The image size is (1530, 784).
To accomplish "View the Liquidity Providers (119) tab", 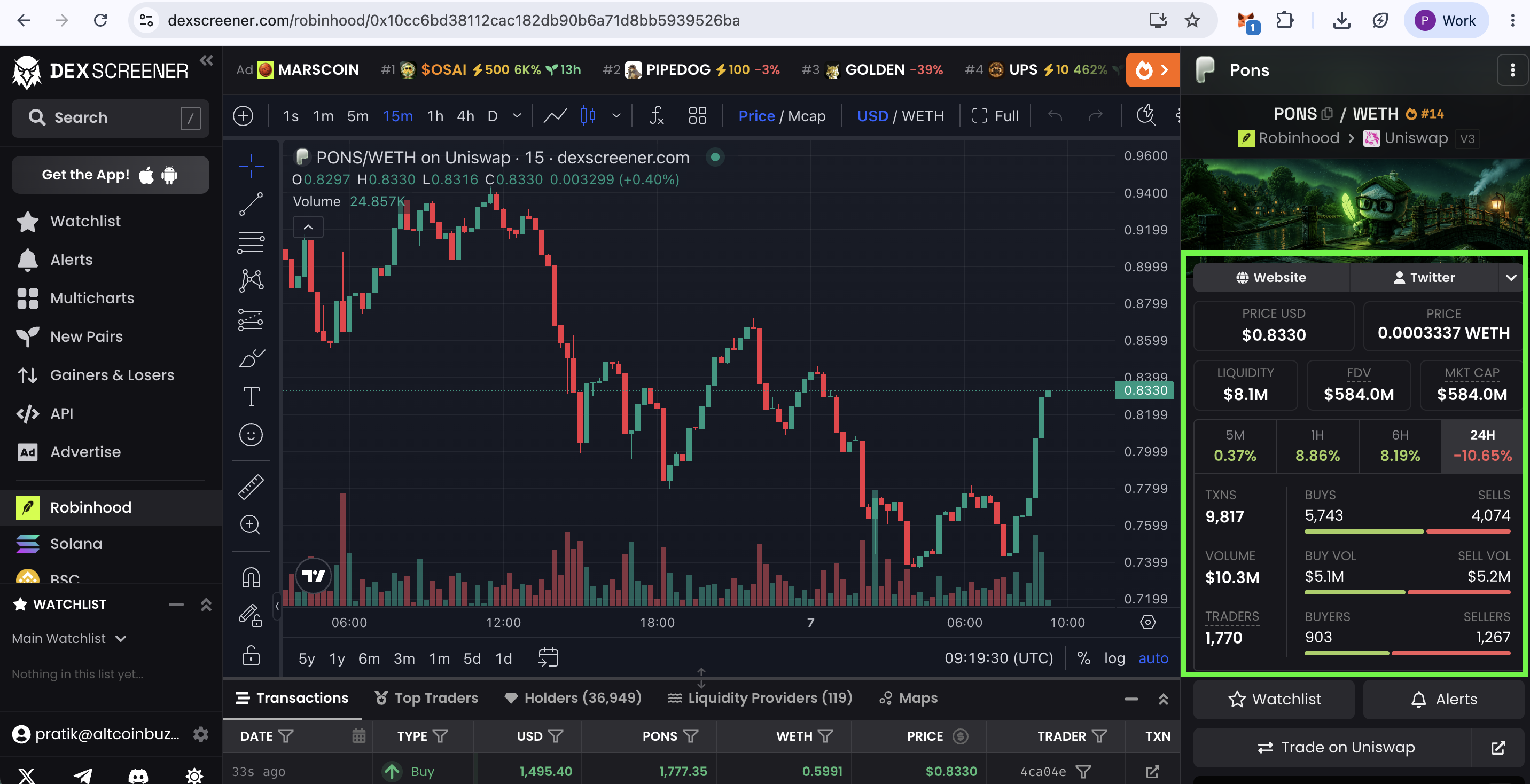I will 760,698.
